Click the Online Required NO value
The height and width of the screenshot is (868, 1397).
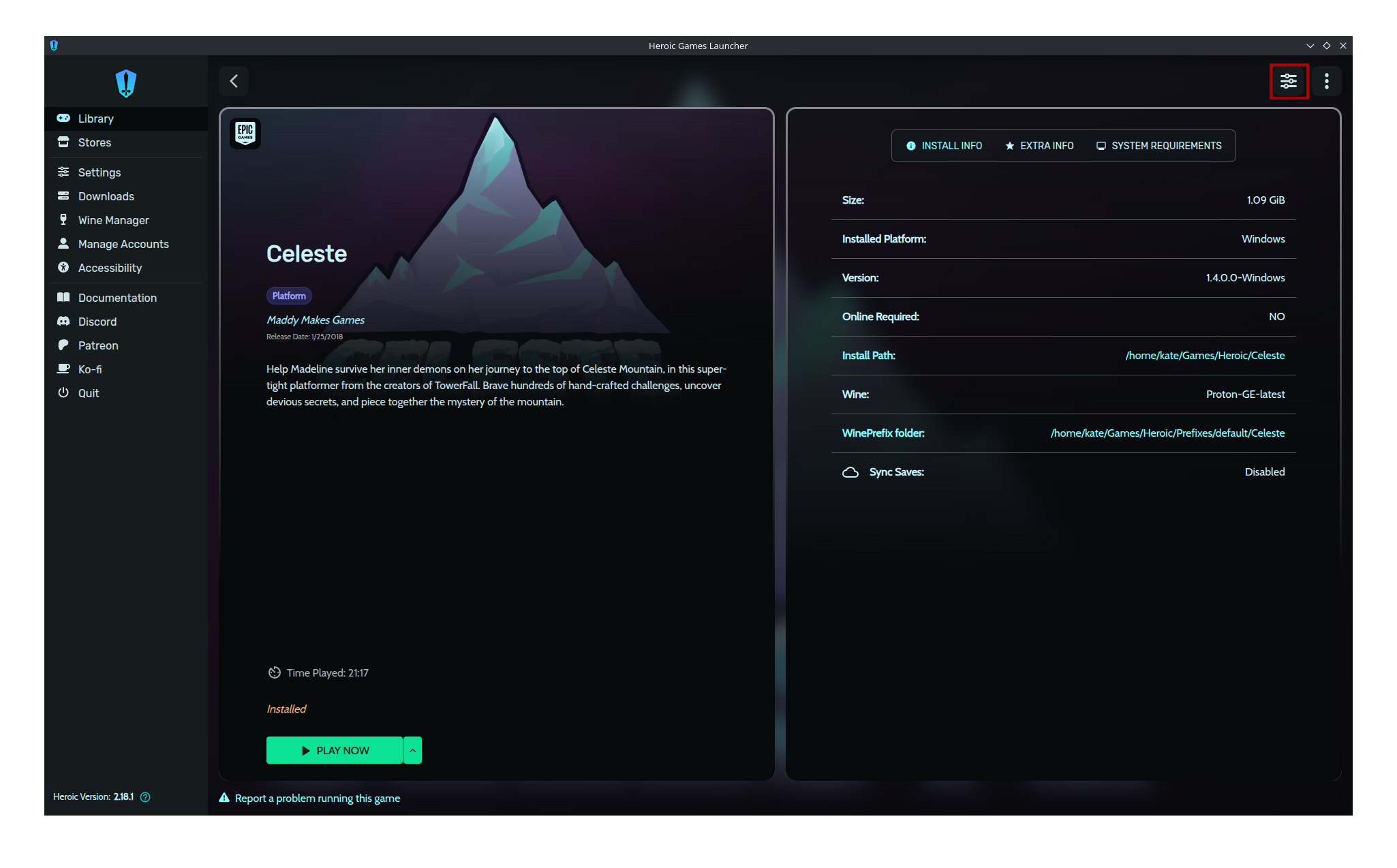1276,317
